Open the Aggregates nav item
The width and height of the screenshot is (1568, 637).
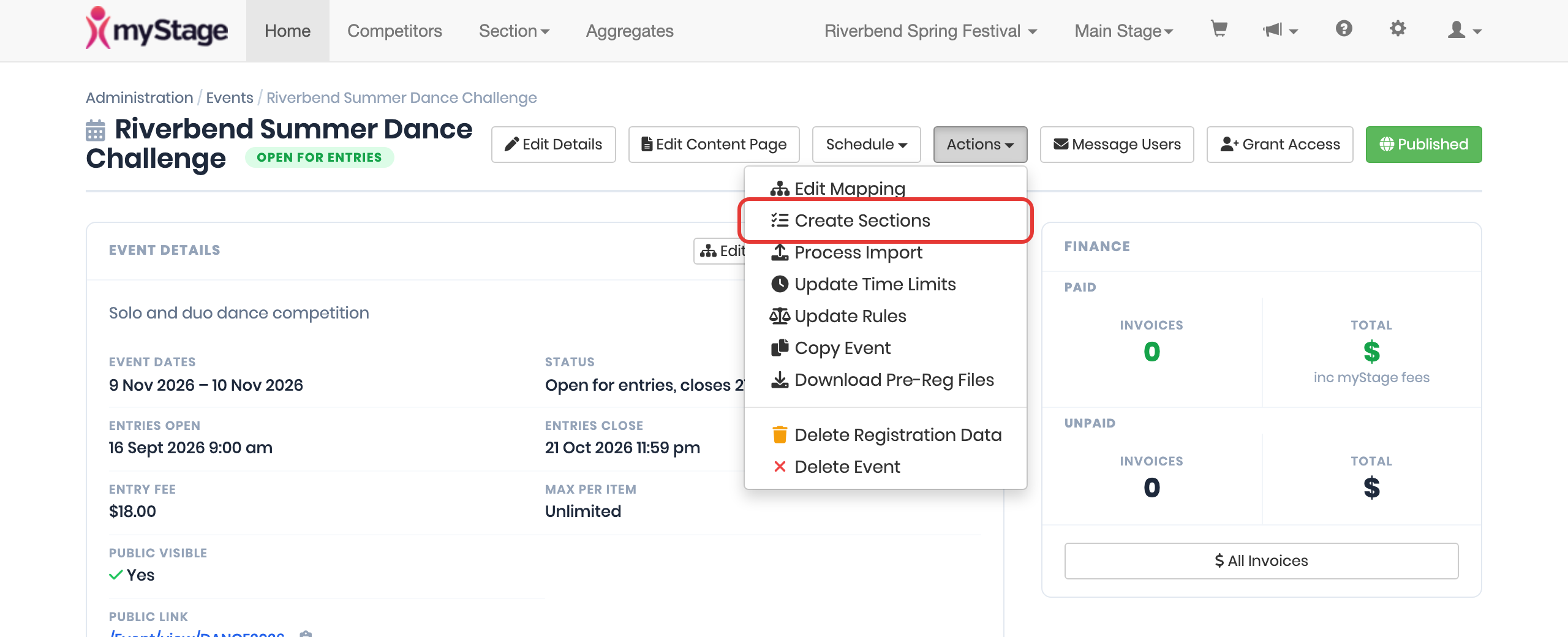pyautogui.click(x=630, y=31)
